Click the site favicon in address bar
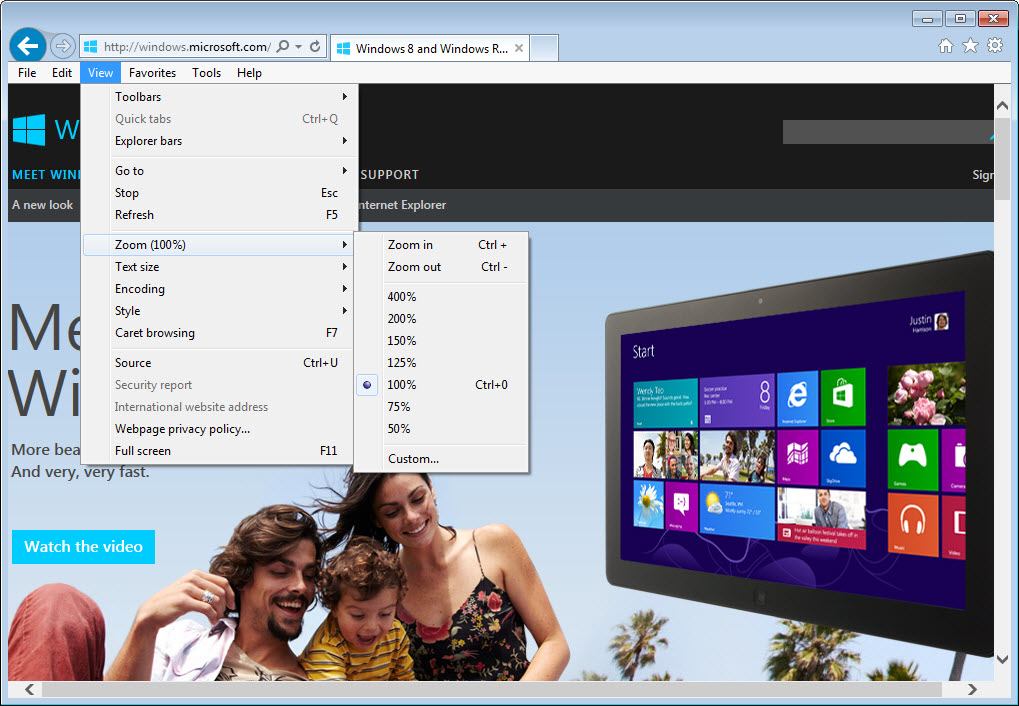 click(x=91, y=47)
